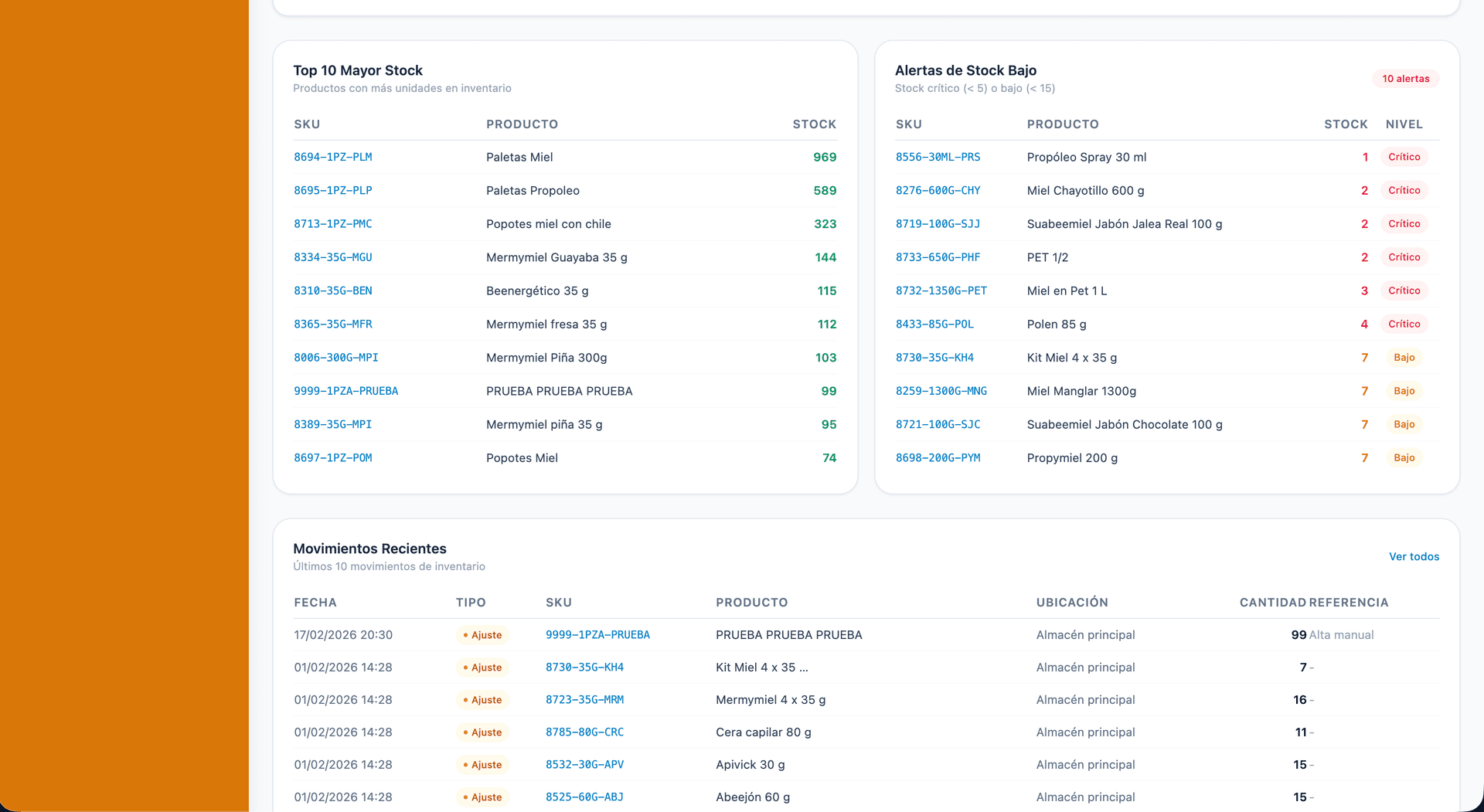Click Crítico badge for Propóleo Spray
Viewport: 1484px width, 812px height.
(x=1404, y=157)
